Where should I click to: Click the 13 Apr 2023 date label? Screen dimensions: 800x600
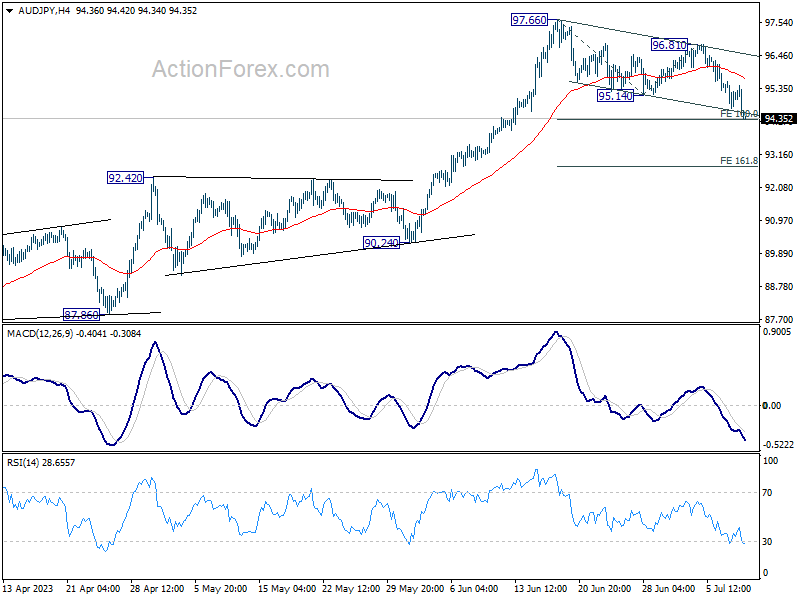tap(28, 589)
